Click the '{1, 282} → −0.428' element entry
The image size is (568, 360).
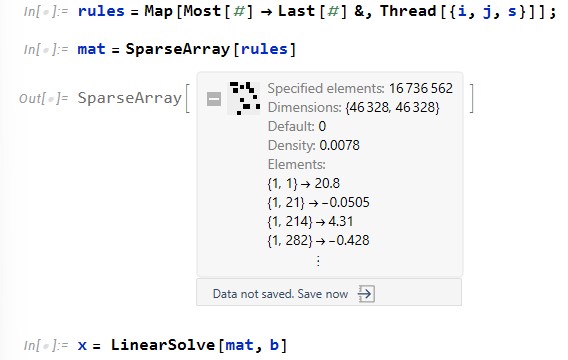tap(318, 240)
